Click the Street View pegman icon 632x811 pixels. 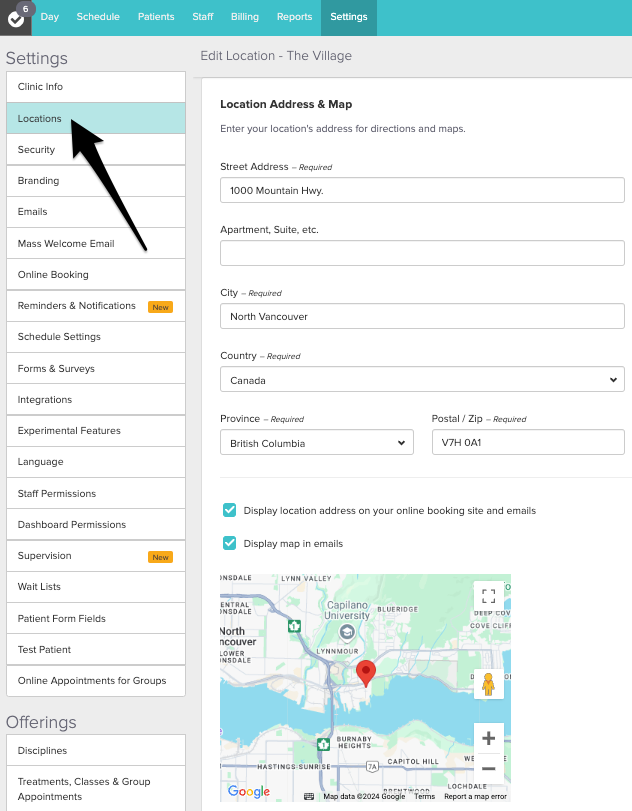click(x=489, y=684)
